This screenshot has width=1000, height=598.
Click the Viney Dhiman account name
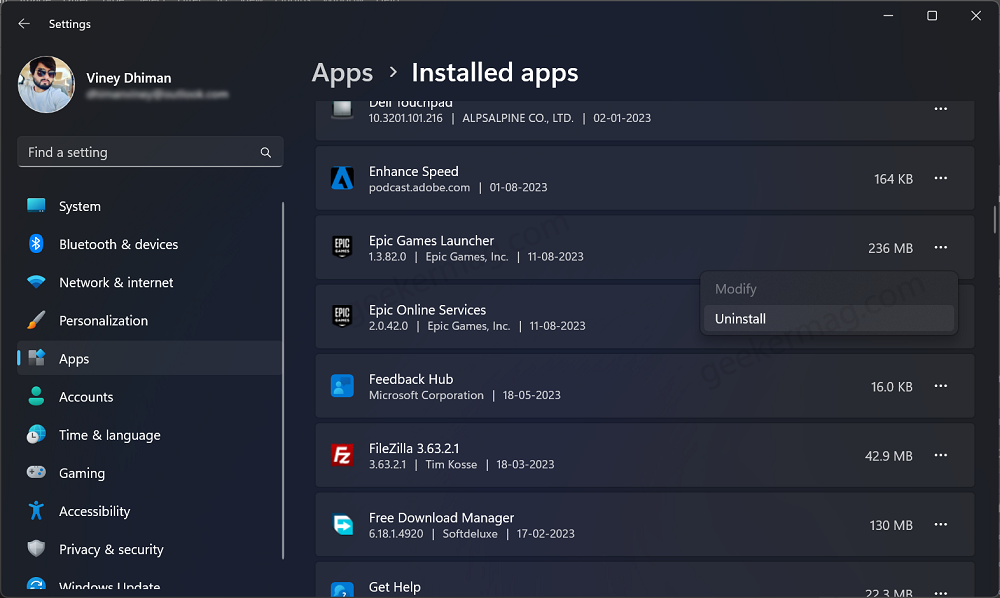pyautogui.click(x=129, y=78)
